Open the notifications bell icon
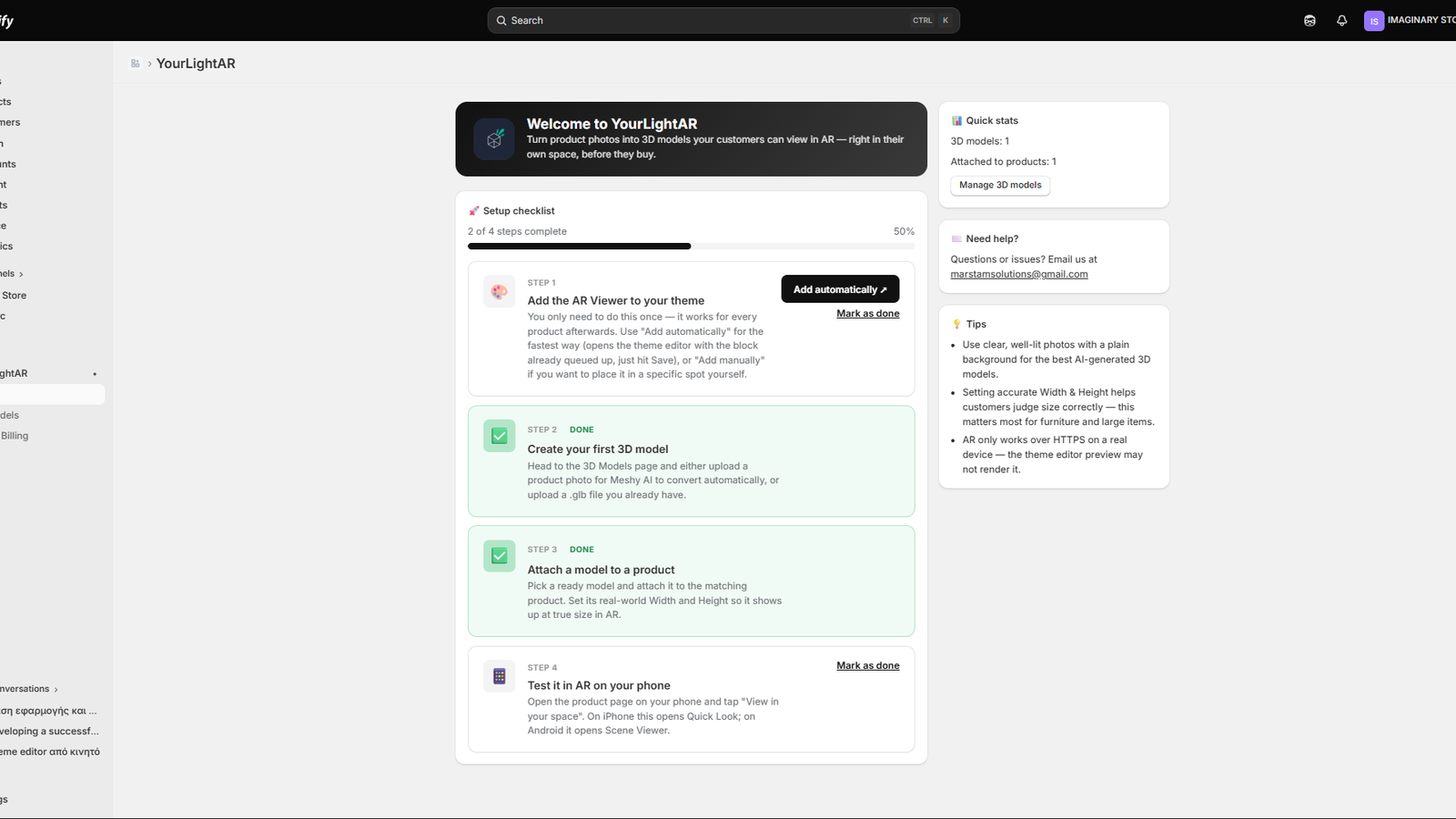The height and width of the screenshot is (819, 1456). tap(1341, 20)
